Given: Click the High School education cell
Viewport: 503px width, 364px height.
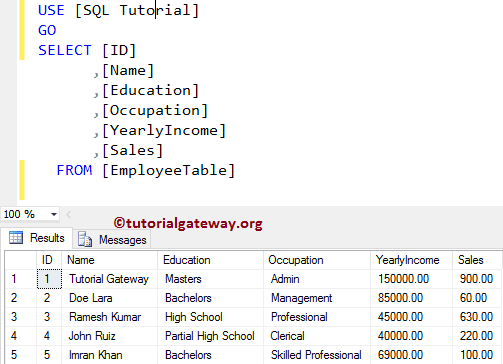Looking at the screenshot, I should 210,317.
